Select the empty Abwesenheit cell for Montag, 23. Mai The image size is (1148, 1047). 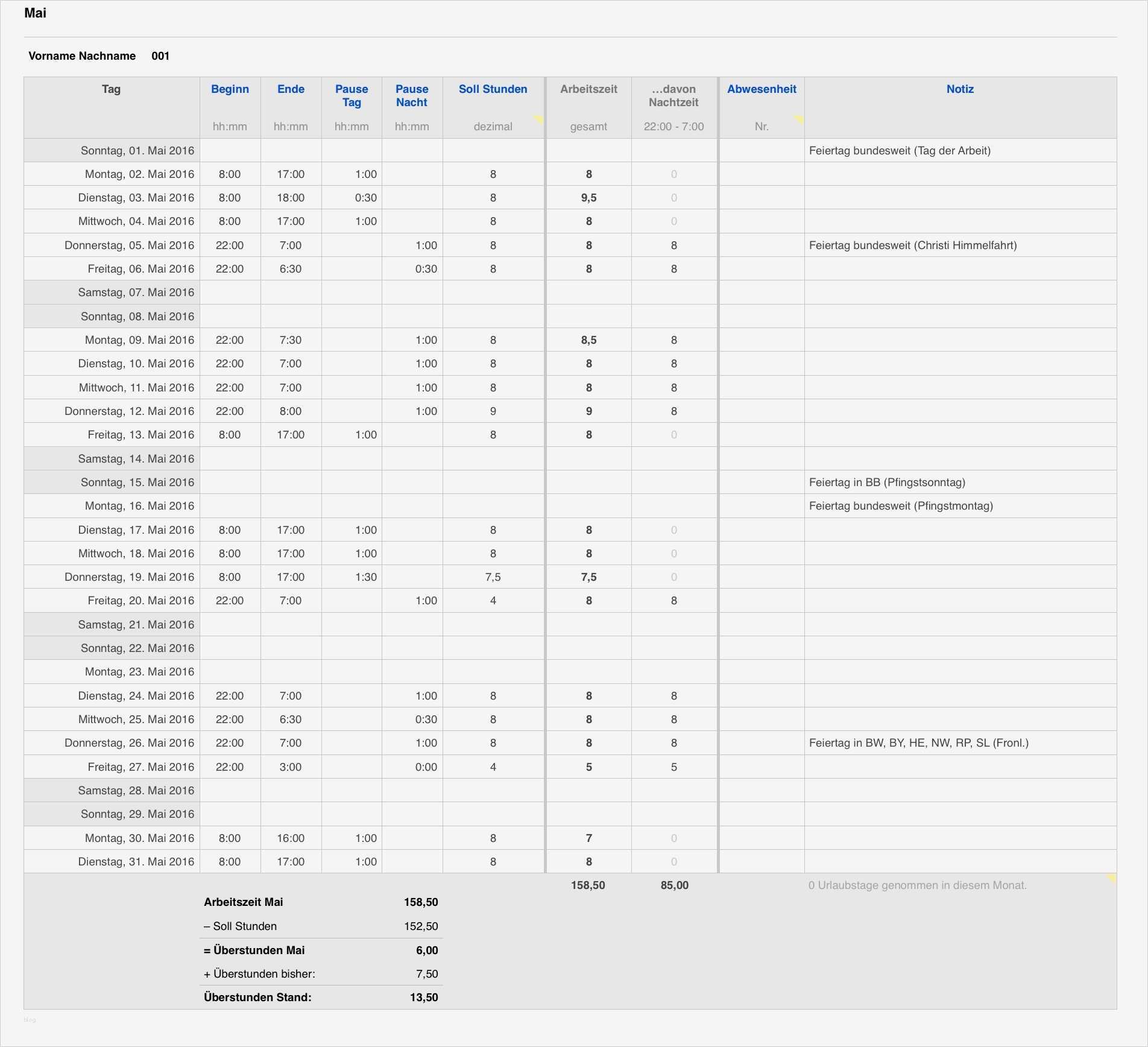762,671
